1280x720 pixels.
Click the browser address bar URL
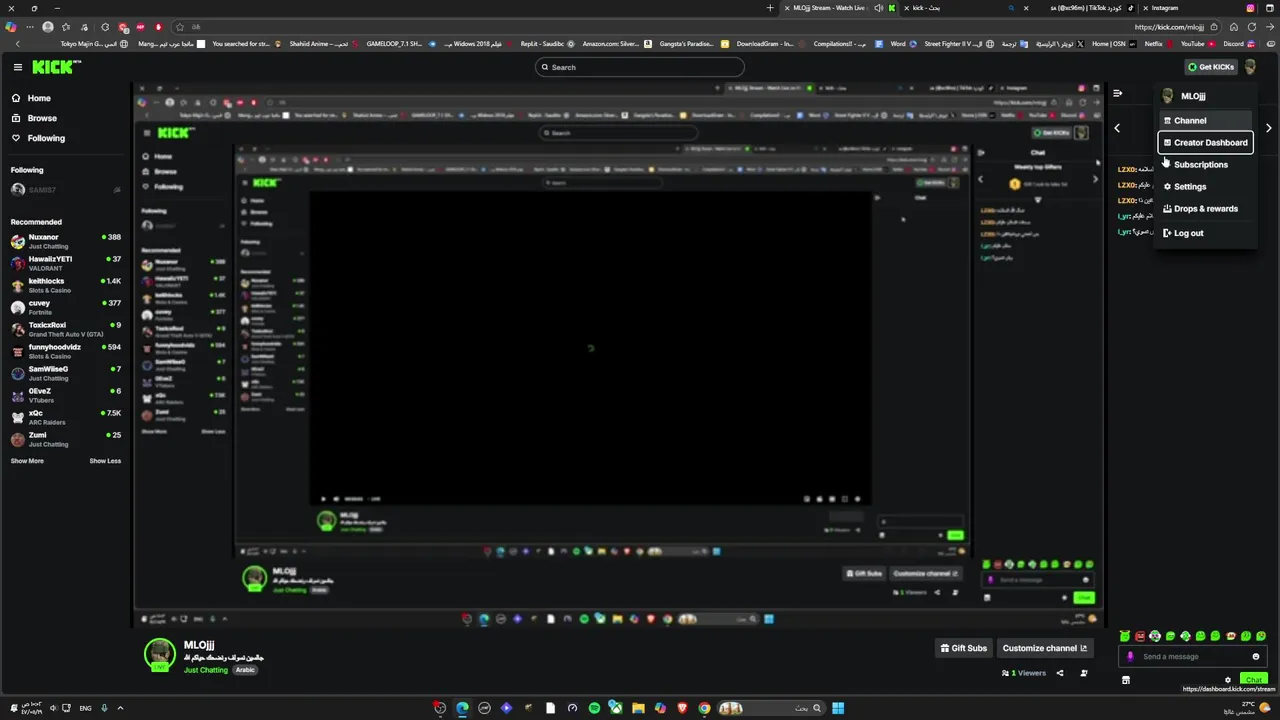(1169, 27)
